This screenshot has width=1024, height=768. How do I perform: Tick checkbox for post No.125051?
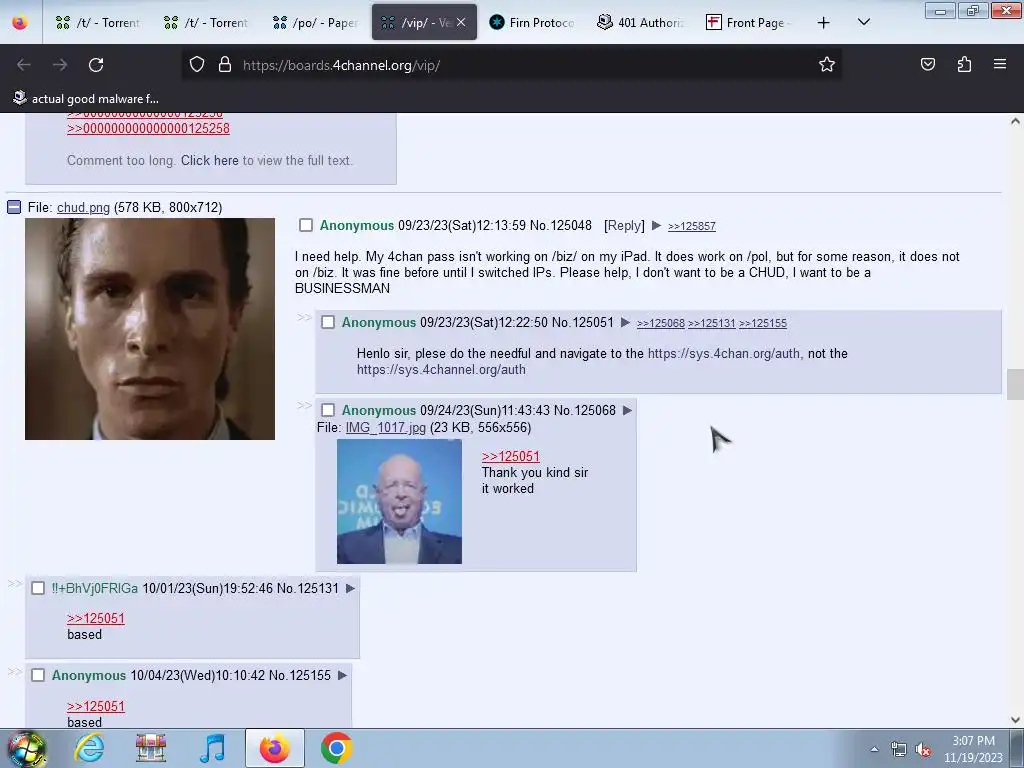click(328, 322)
